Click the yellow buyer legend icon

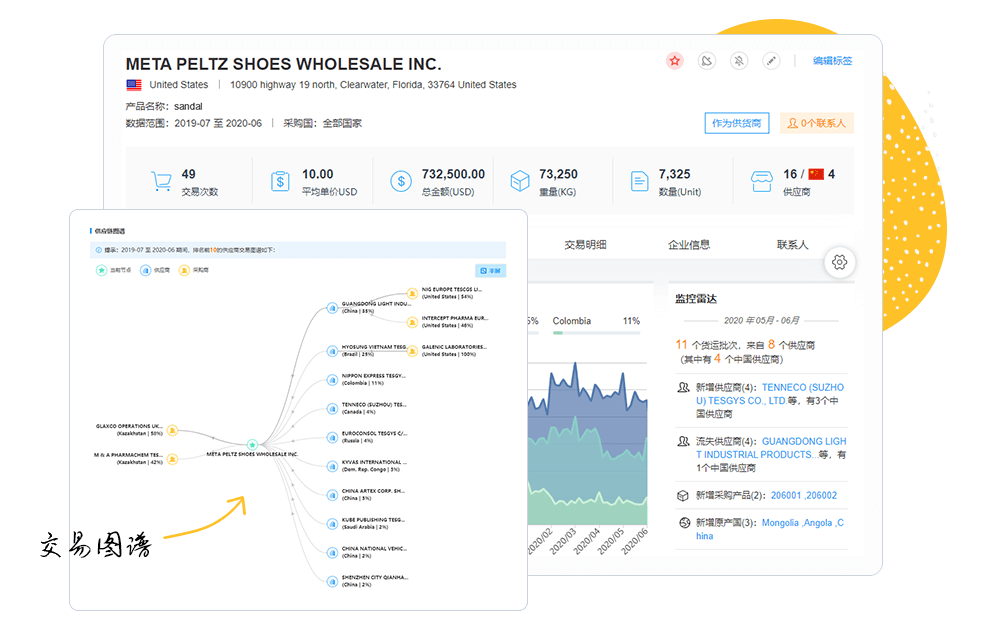[184, 271]
